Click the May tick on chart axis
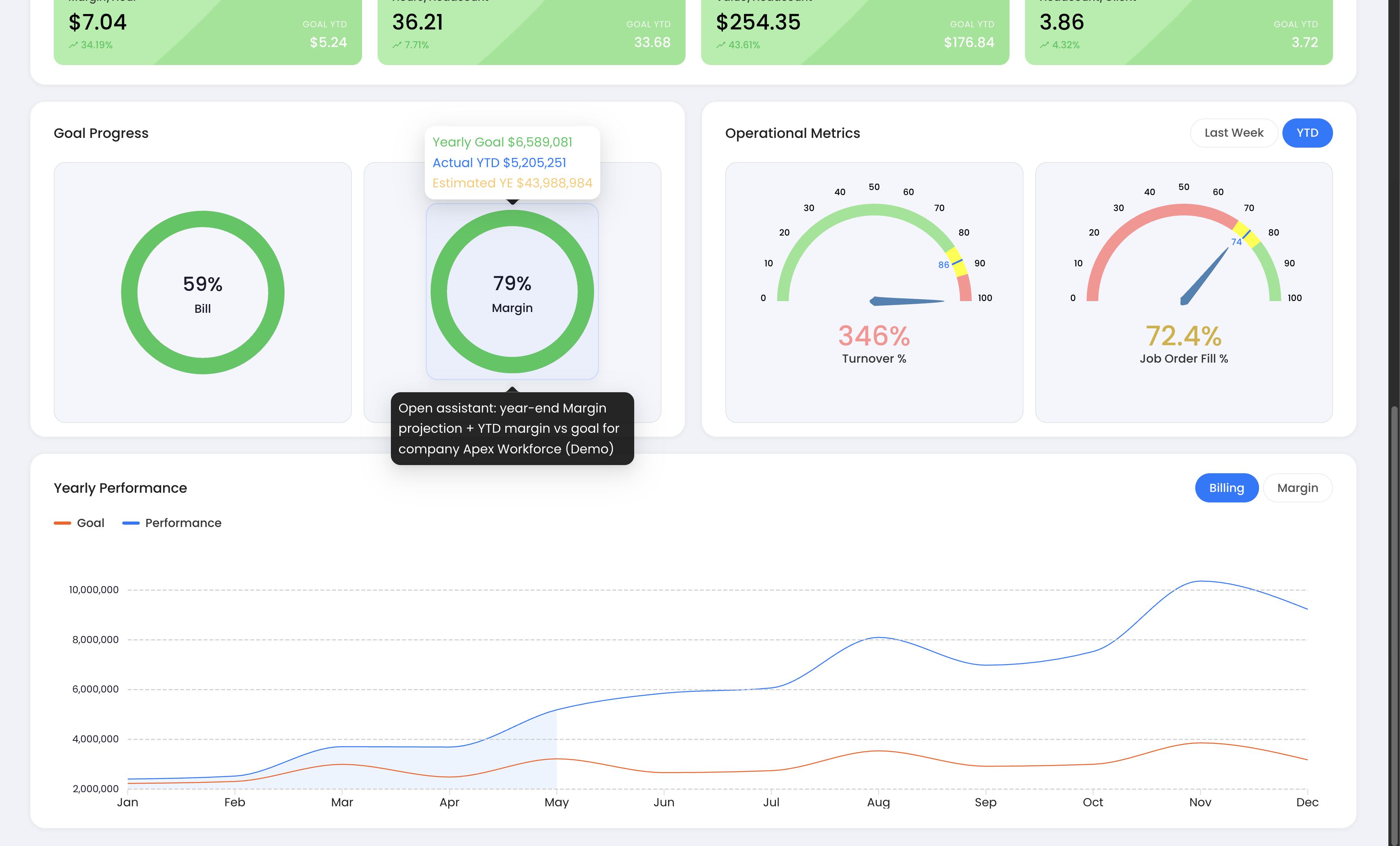 point(556,802)
